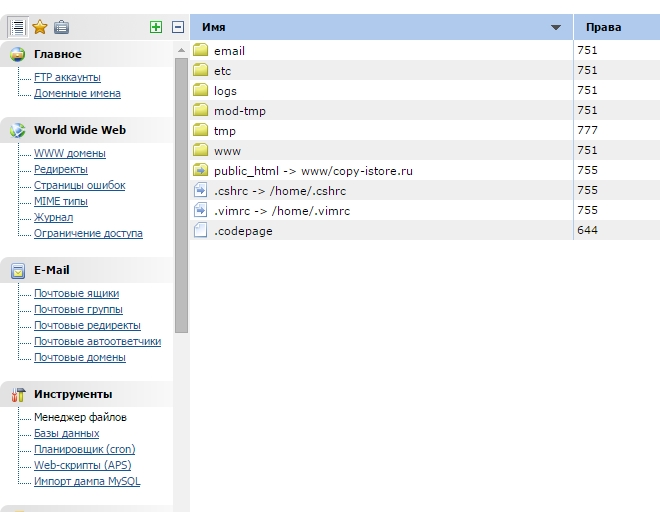Collapse the Инструменты section header

(x=86, y=394)
